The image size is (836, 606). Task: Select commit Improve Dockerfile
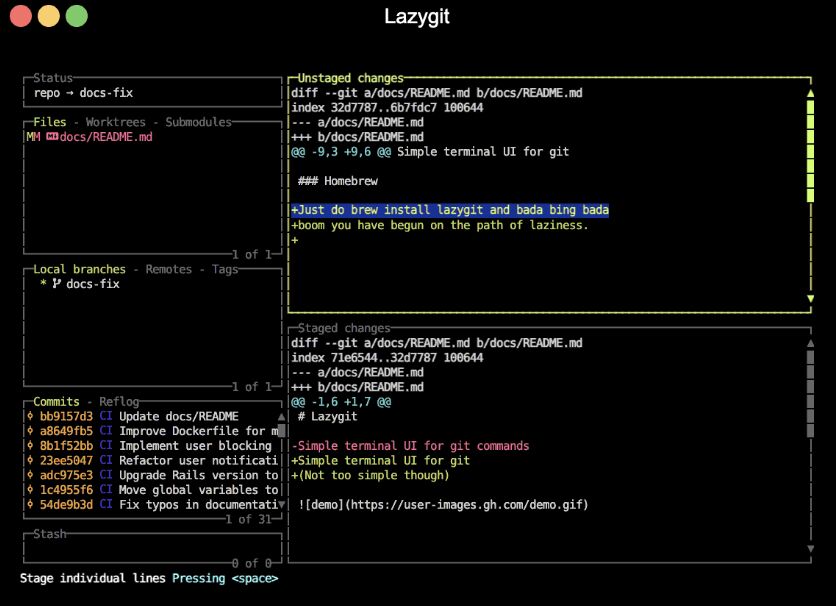152,431
